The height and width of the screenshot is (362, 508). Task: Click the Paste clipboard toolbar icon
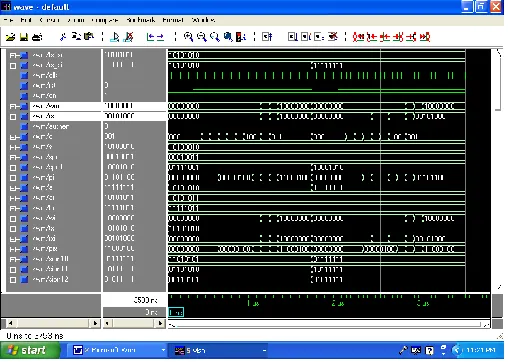click(89, 36)
